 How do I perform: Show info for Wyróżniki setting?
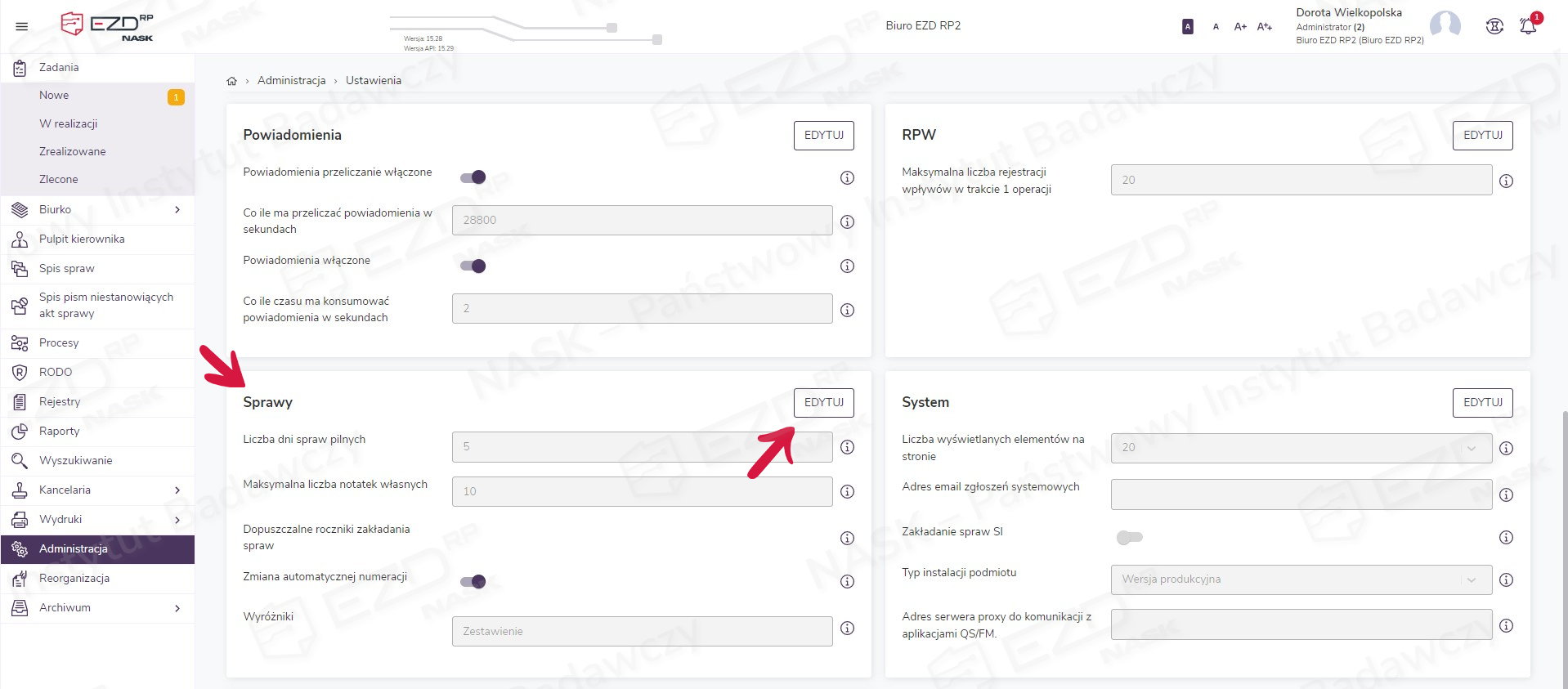(x=847, y=629)
